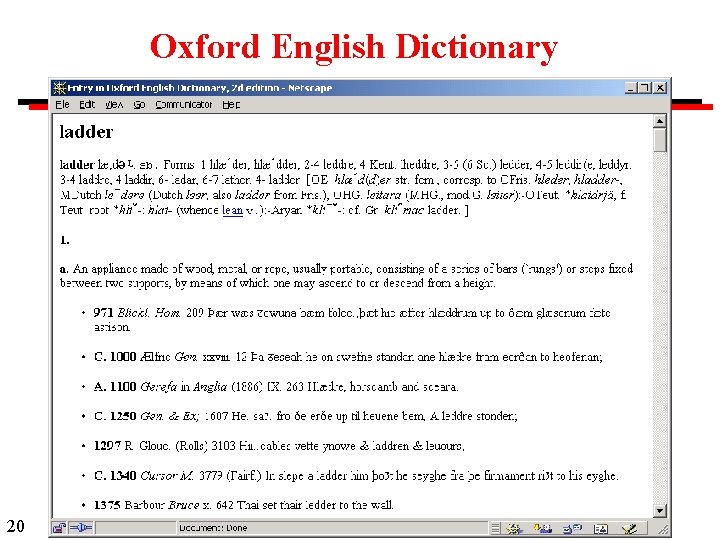Click the 'C. 1340 Cursor M.' quotation

point(356,476)
